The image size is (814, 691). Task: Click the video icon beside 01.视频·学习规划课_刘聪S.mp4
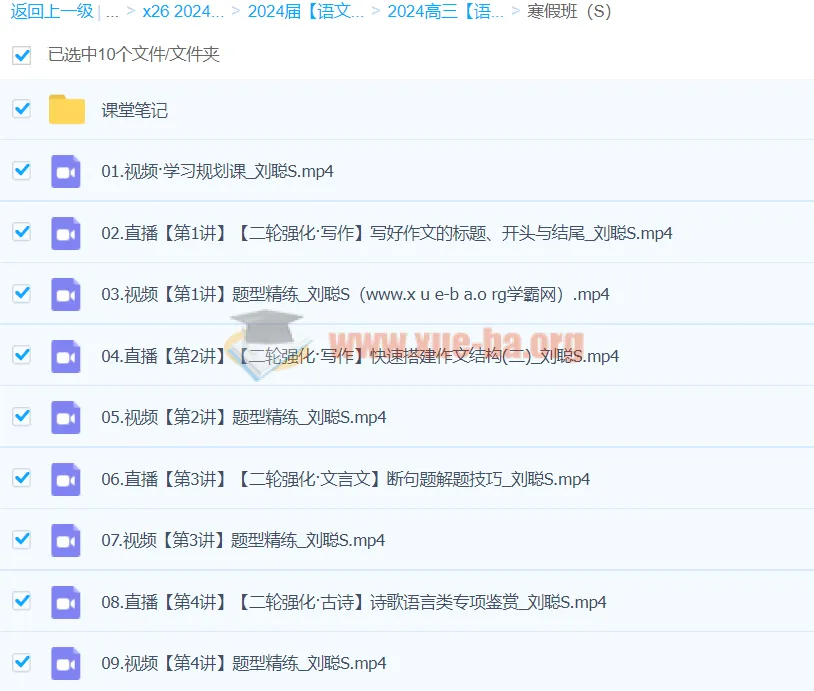[x=65, y=171]
